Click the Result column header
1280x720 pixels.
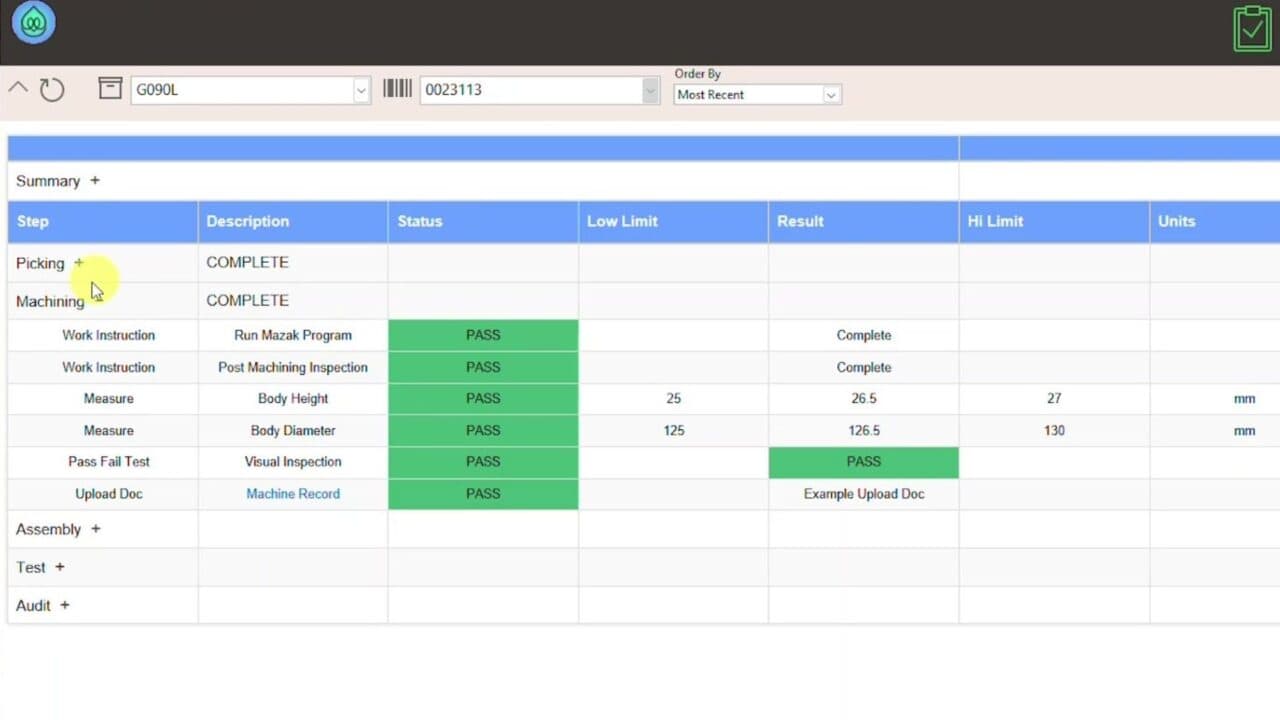coord(800,221)
